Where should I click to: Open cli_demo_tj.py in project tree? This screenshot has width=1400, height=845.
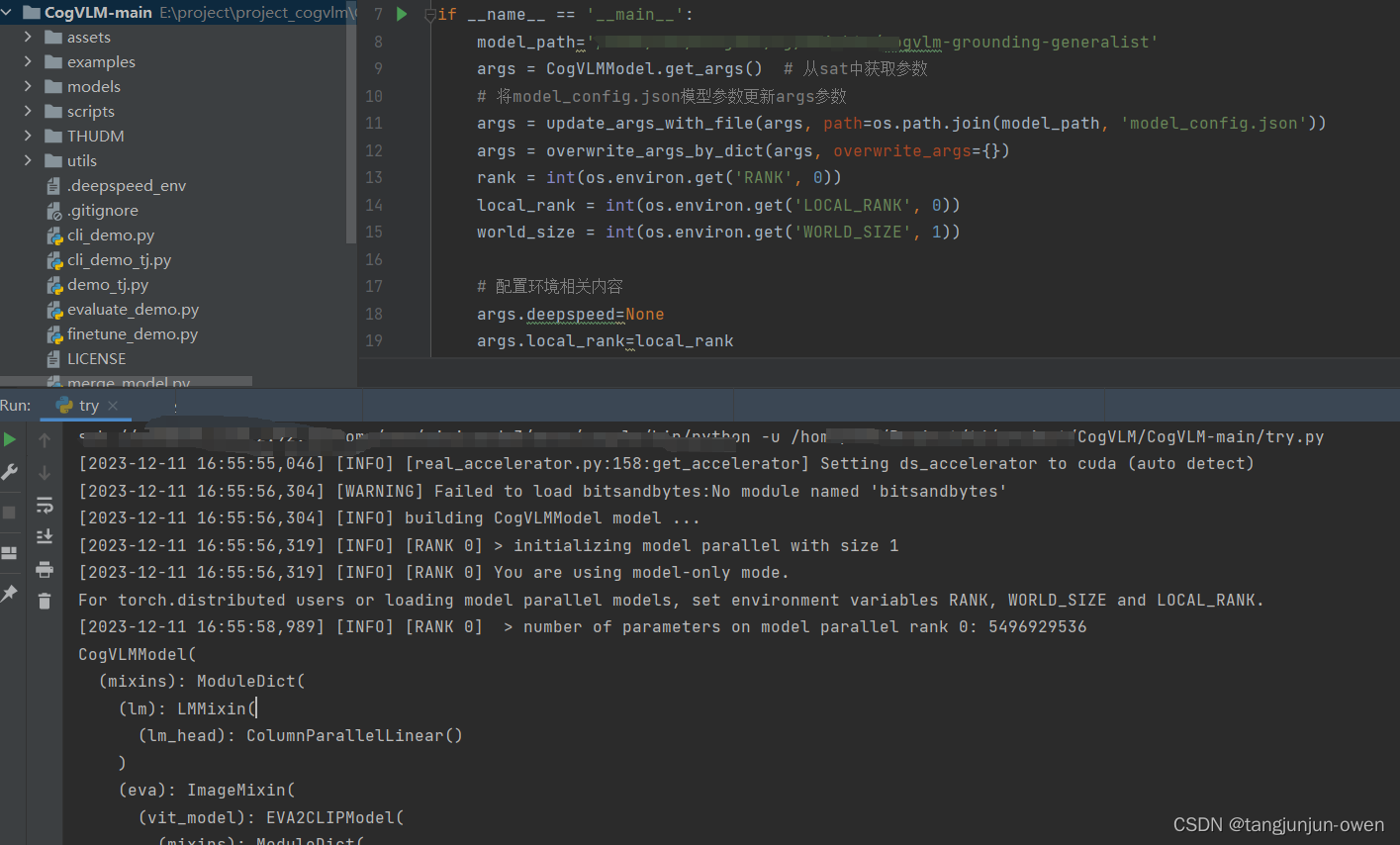tap(120, 260)
